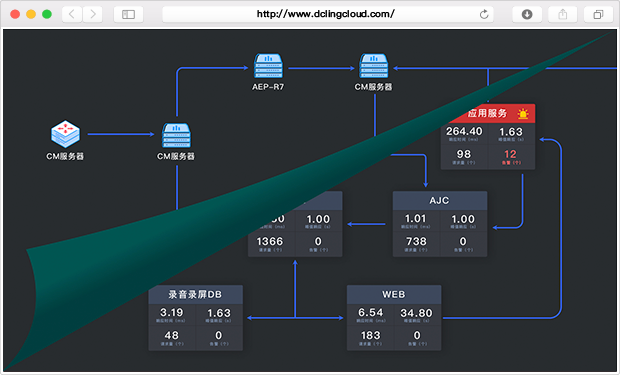Open the 录音录屏DB card header
The height and width of the screenshot is (375, 620).
pyautogui.click(x=195, y=294)
